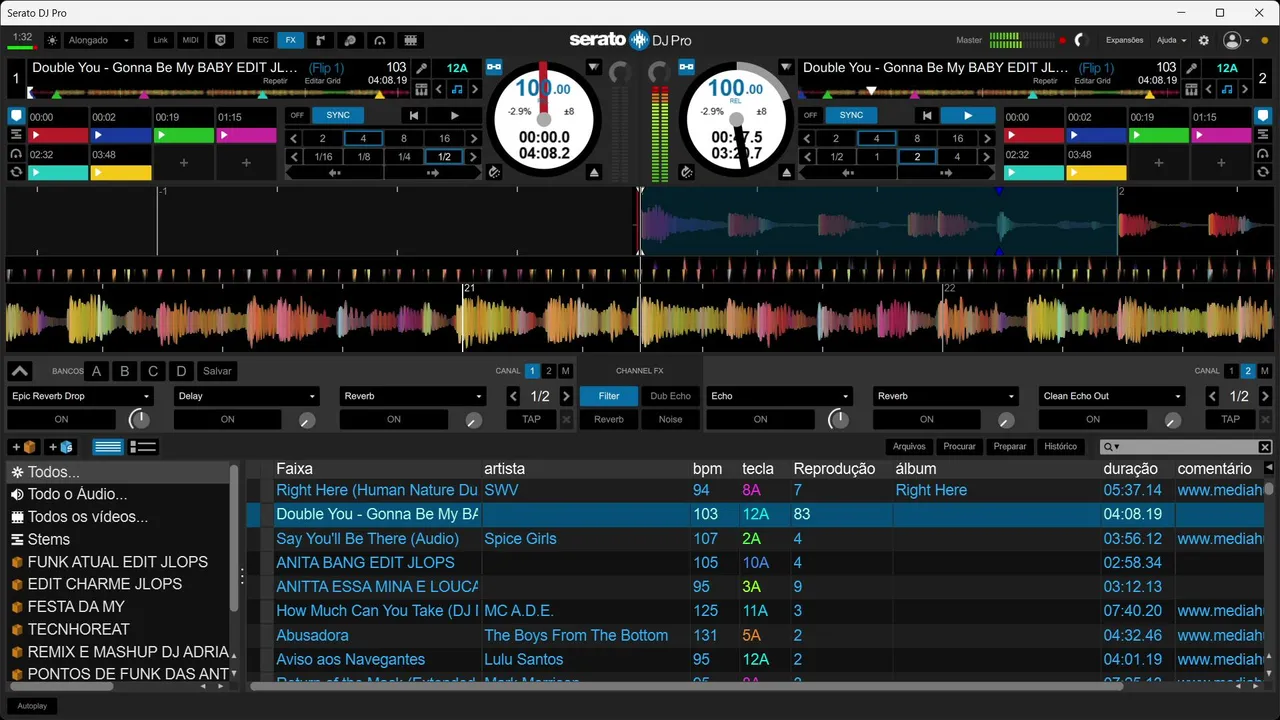Select deck 1 cue points tab icon
This screenshot has height=720, width=1280.
(16, 116)
